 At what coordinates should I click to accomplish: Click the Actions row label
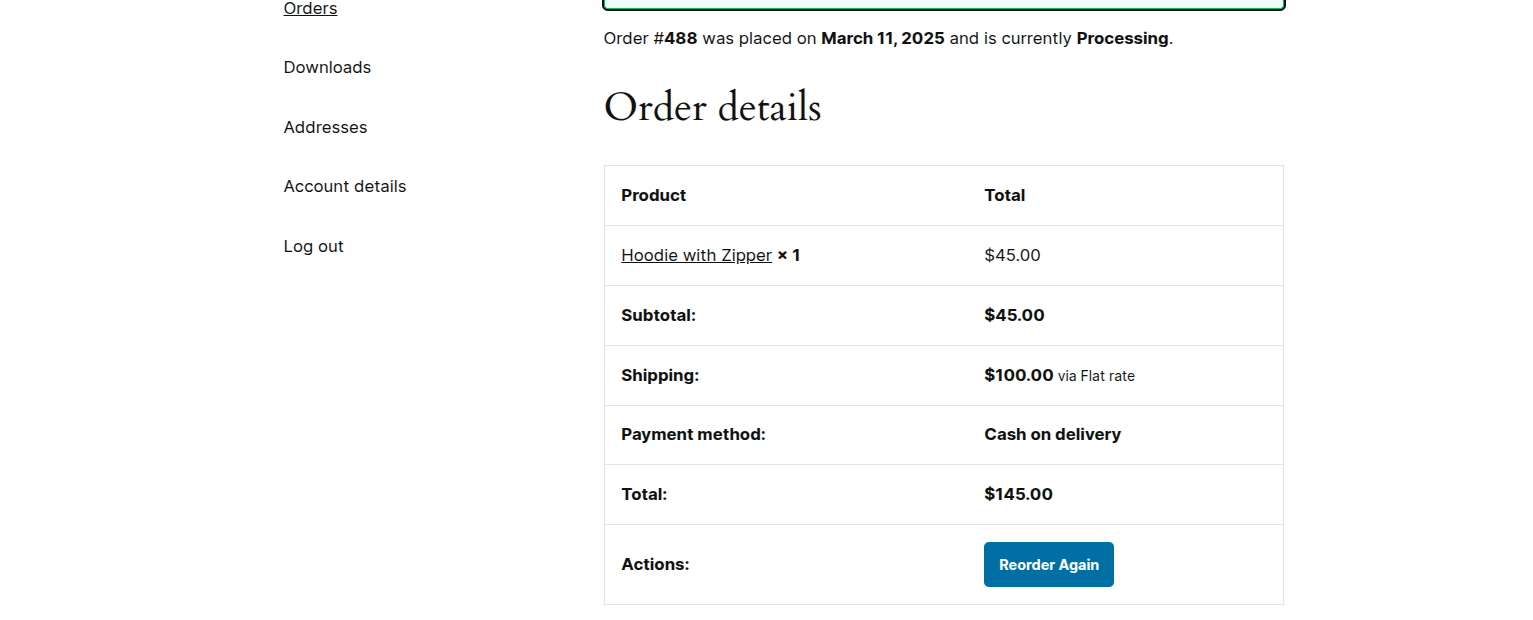coord(655,564)
